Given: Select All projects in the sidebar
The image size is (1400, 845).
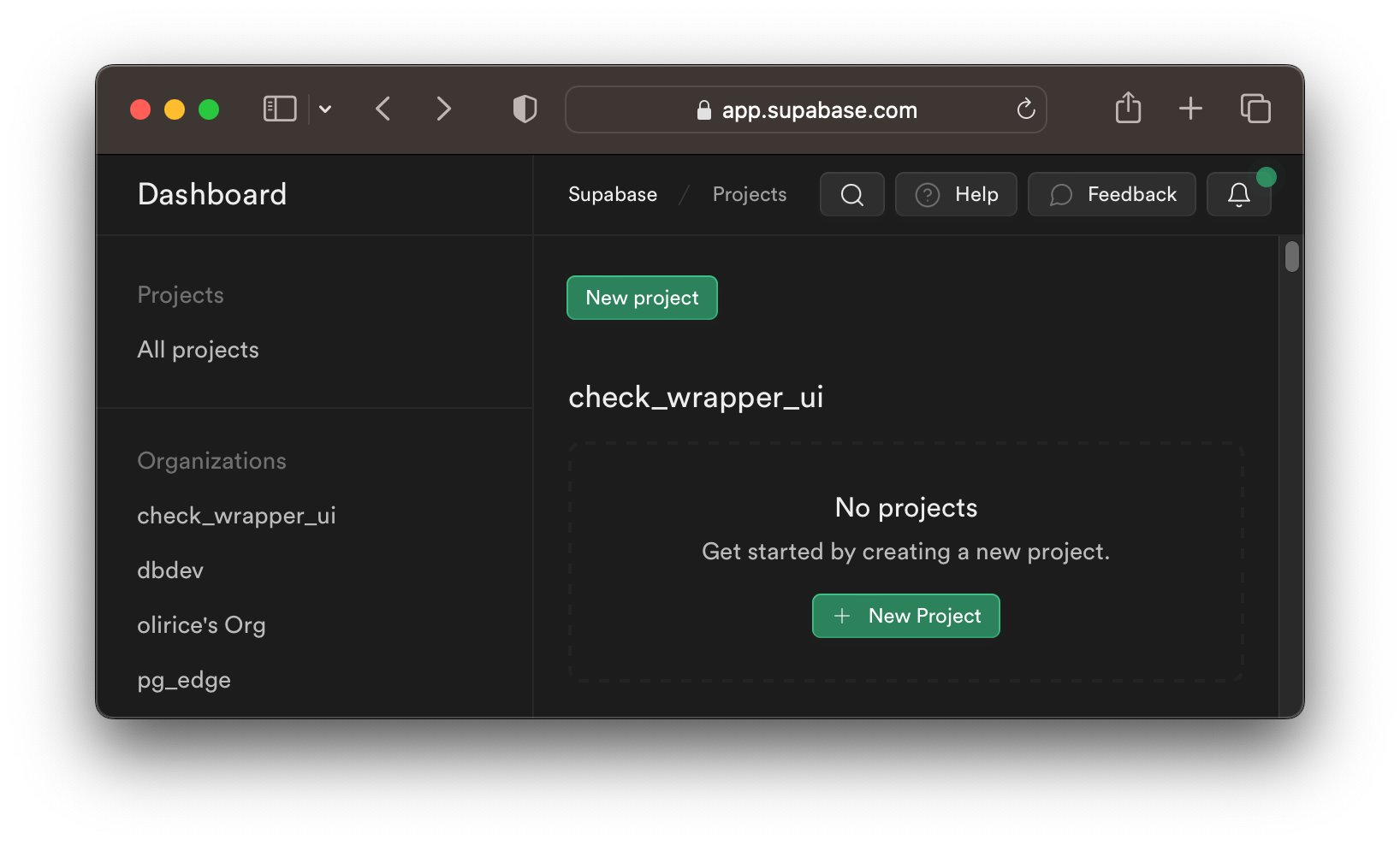Looking at the screenshot, I should click(198, 350).
